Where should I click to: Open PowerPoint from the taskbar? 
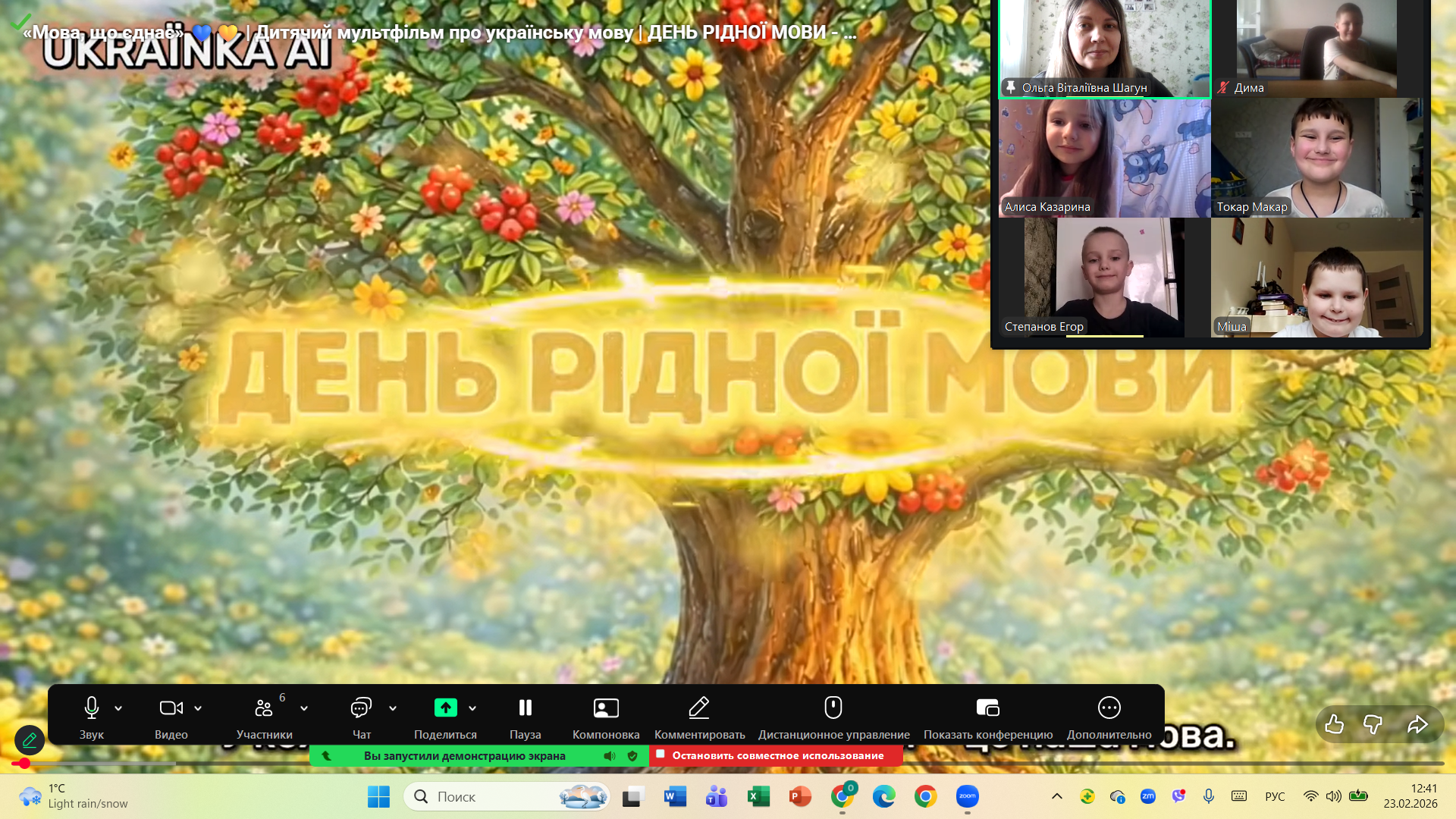tap(799, 796)
